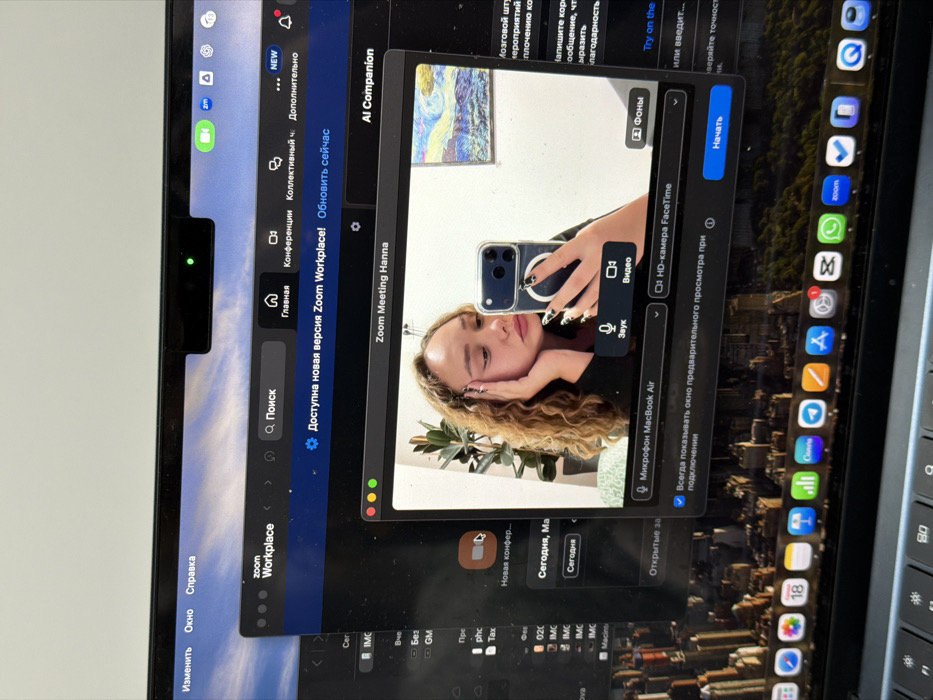Viewport: 933px width, 700px height.
Task: Open the Дополнительно more options
Action: (x=285, y=83)
